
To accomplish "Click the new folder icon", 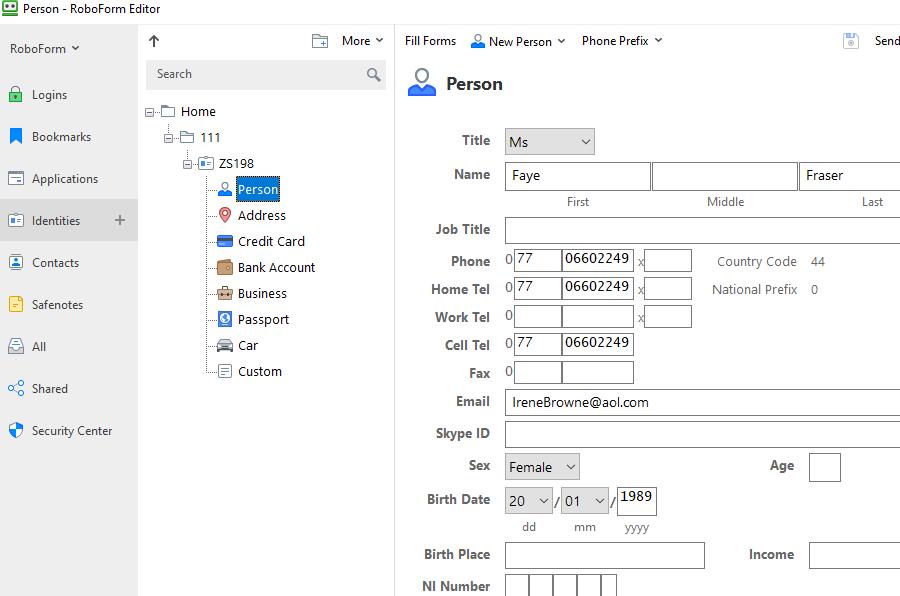I will [320, 41].
